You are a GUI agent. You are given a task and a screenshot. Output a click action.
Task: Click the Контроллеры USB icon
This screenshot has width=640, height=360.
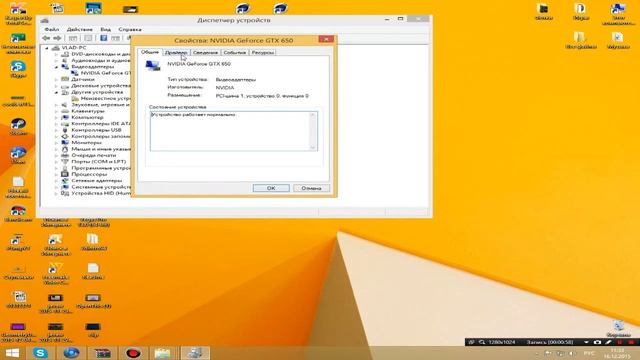pyautogui.click(x=65, y=130)
